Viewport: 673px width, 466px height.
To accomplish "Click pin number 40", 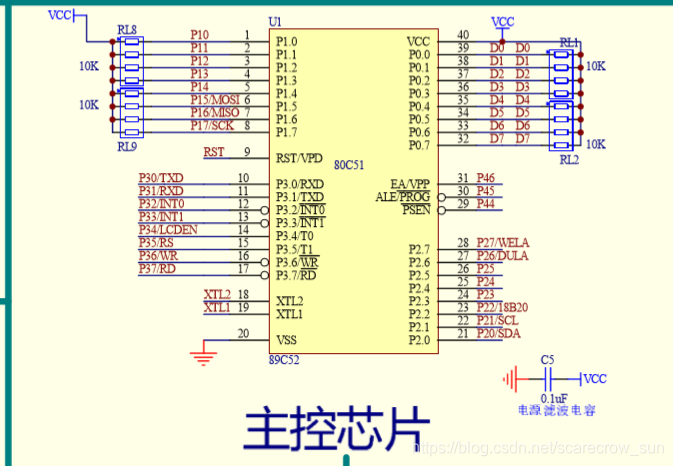I will 463,35.
